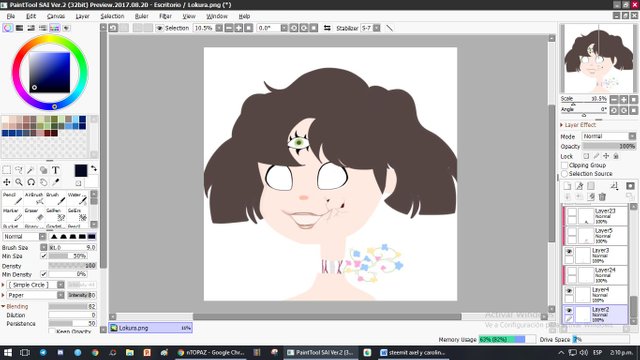Show Layer23 visibility box

[572, 212]
